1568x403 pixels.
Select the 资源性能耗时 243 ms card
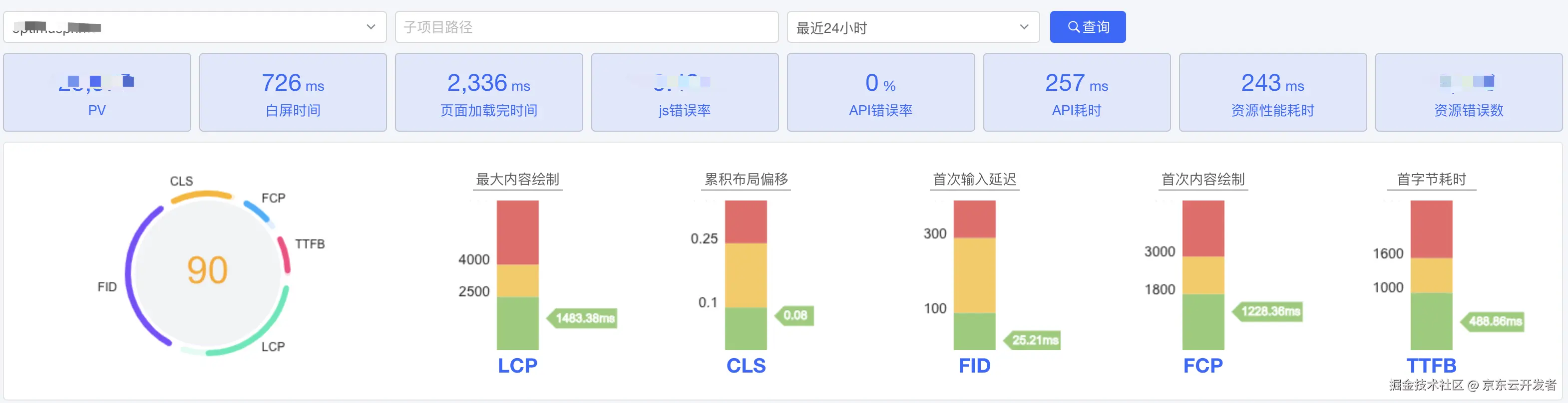click(x=1273, y=92)
